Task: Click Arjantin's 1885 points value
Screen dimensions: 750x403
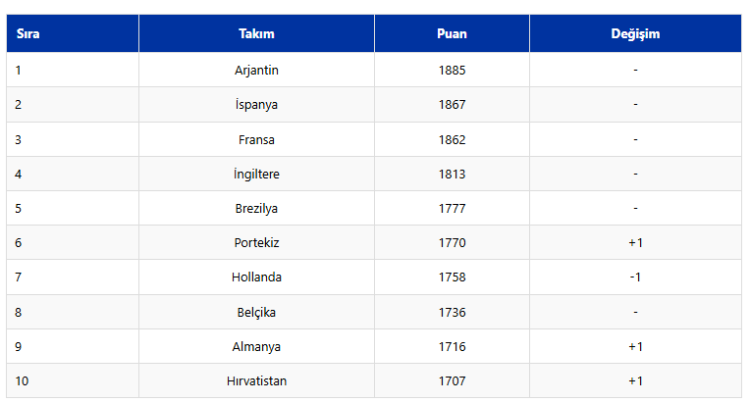Action: point(452,70)
